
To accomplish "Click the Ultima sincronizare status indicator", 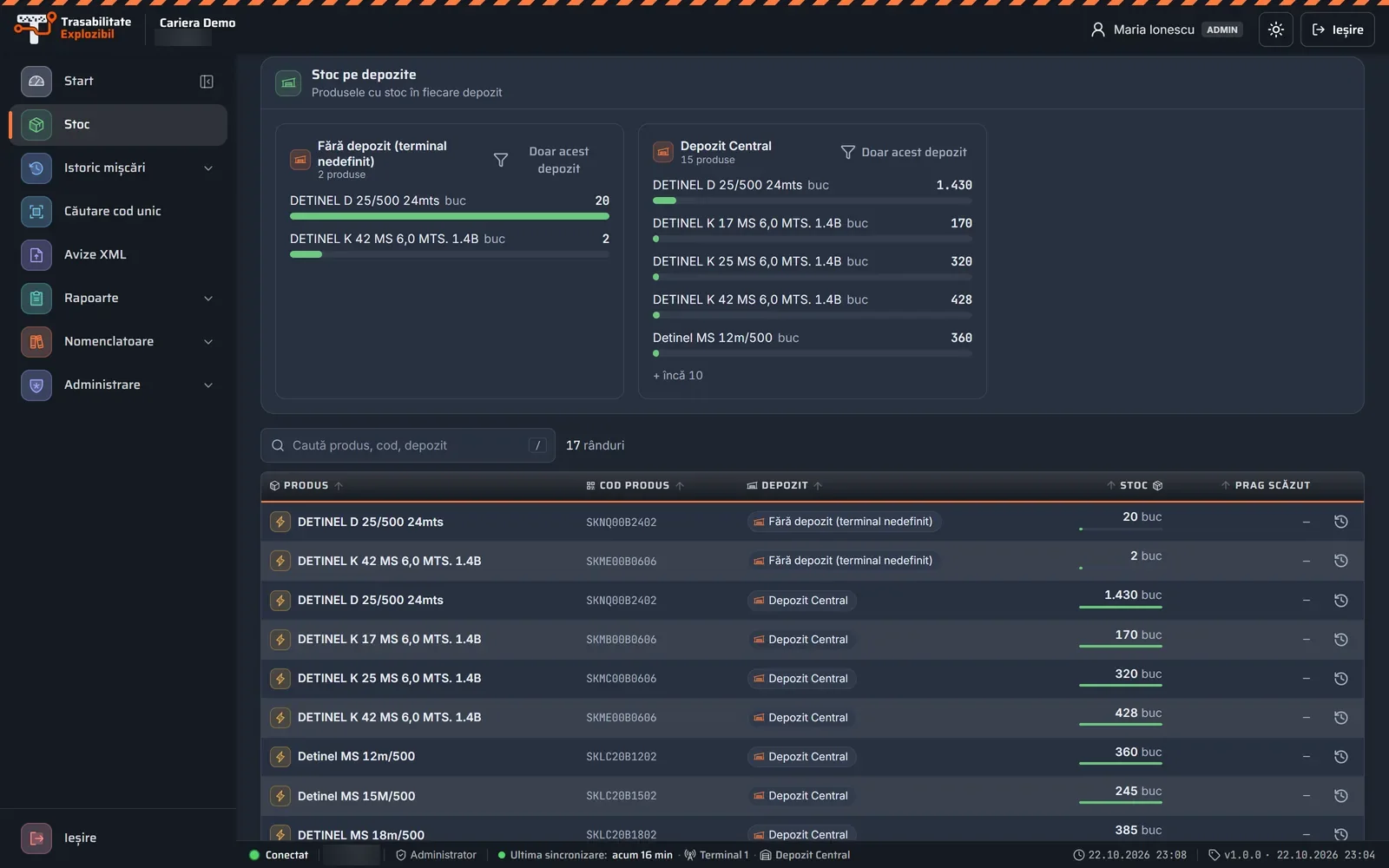I will [585, 855].
